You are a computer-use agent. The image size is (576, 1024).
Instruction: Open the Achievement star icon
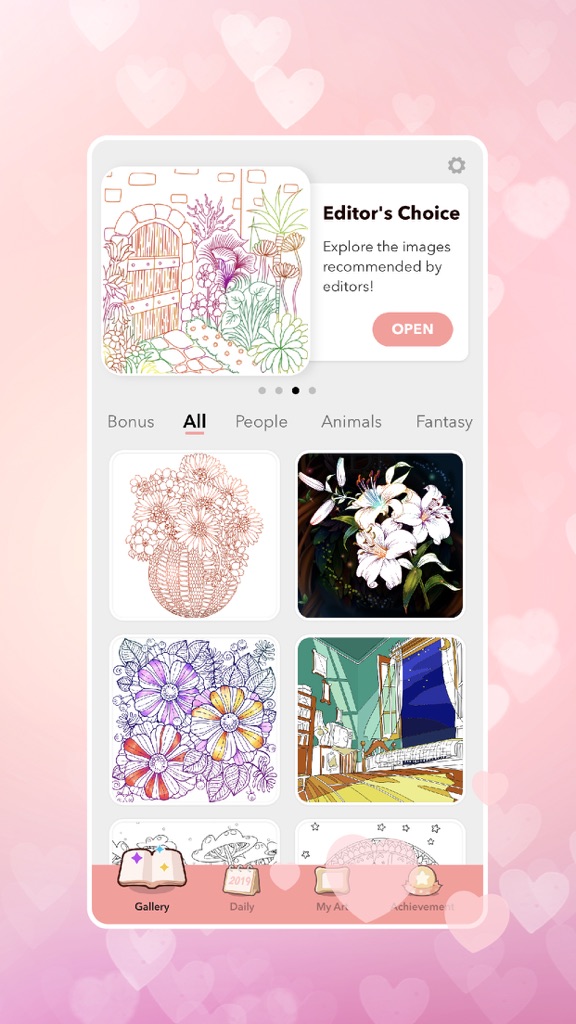tap(422, 880)
